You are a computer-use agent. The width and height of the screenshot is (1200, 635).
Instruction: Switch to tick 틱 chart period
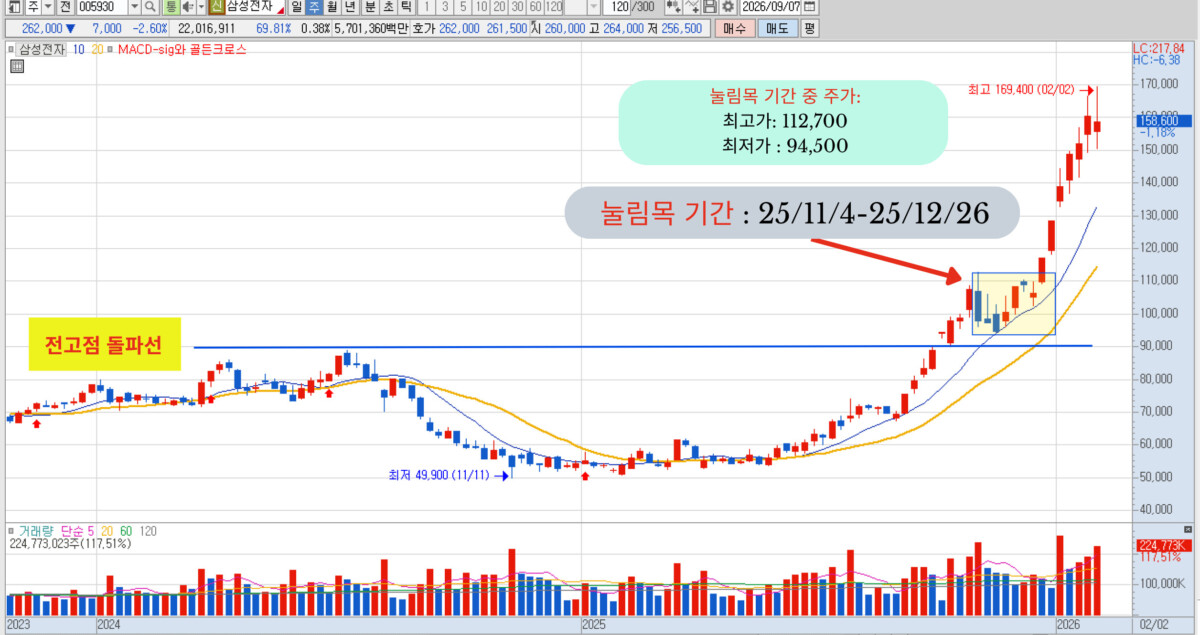coord(406,7)
